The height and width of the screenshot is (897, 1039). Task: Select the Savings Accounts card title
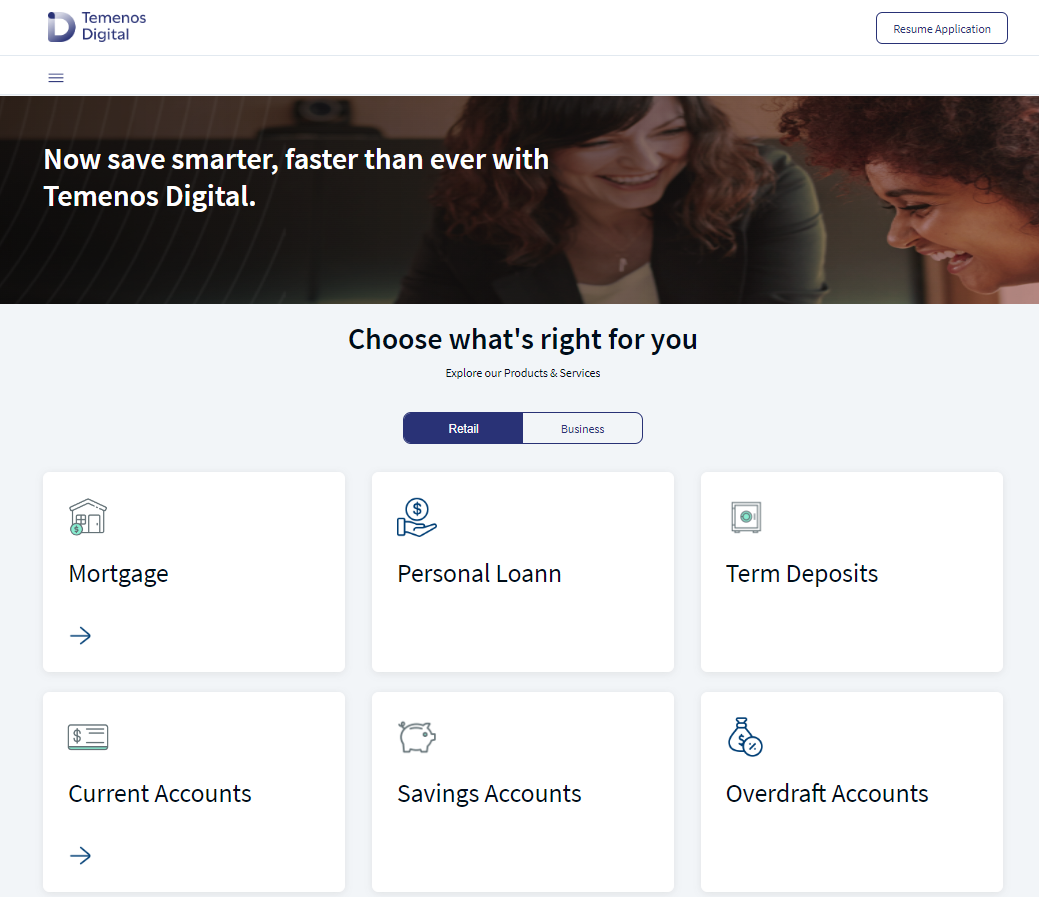coord(489,794)
